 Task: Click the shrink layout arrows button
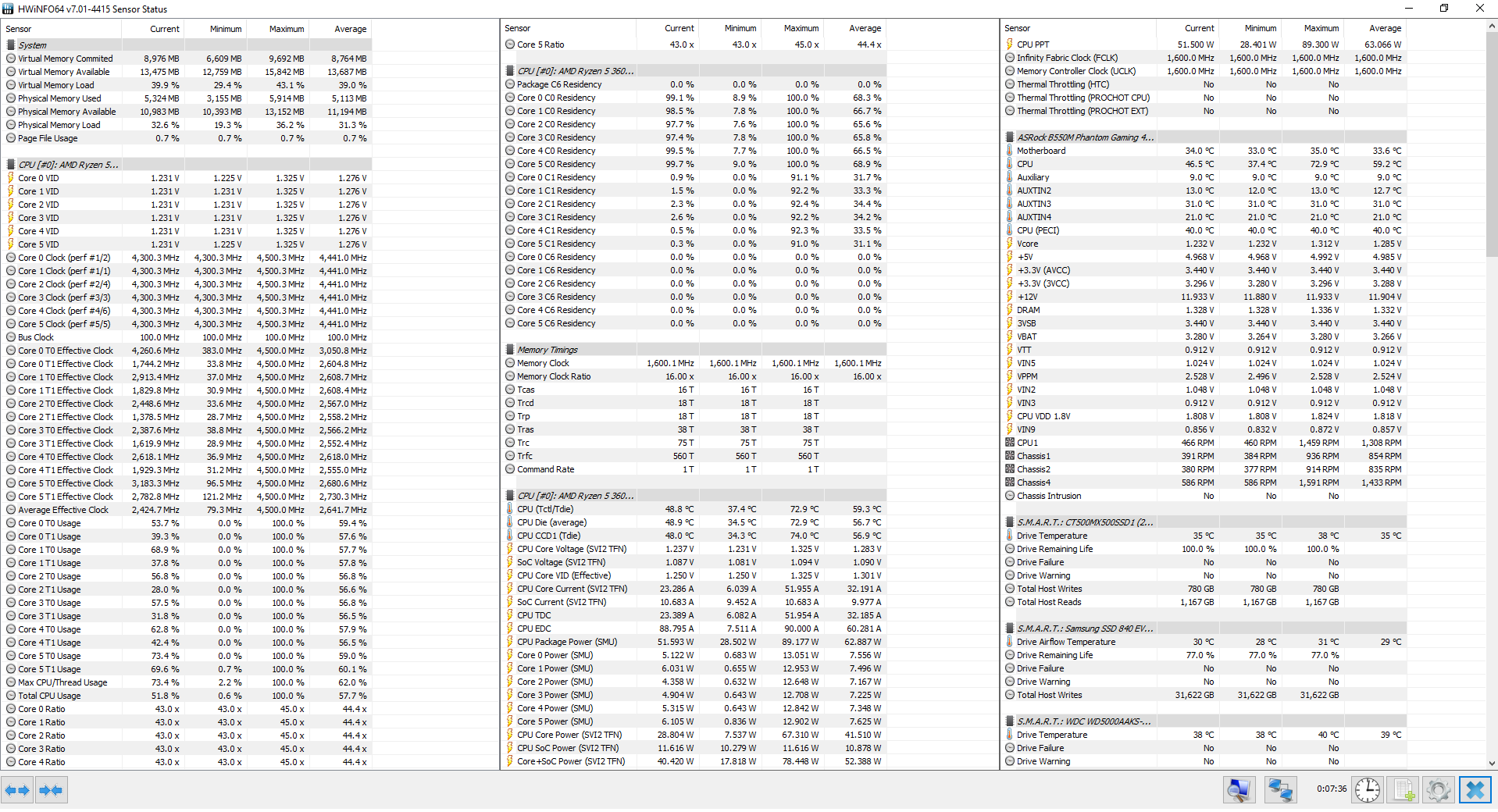51,790
